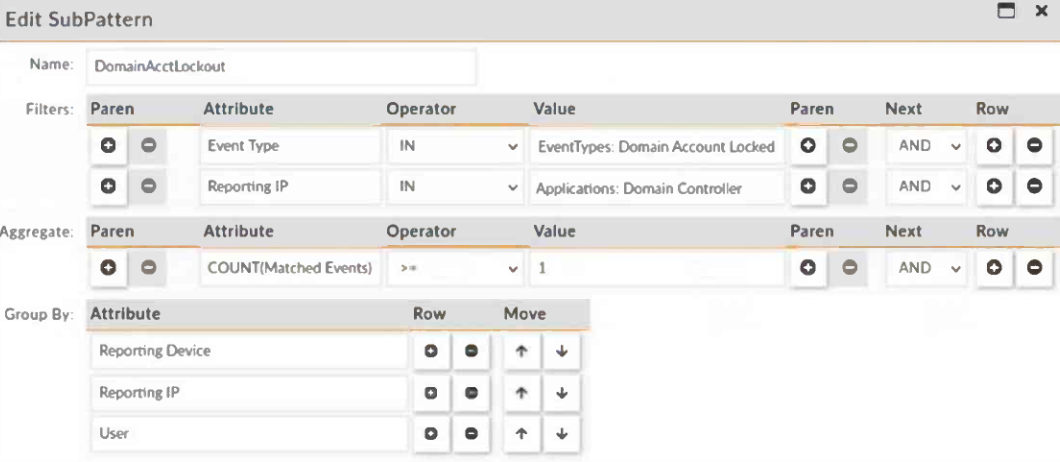Click the Domain Account Locked value field
Image resolution: width=1060 pixels, height=462 pixels.
click(655, 146)
